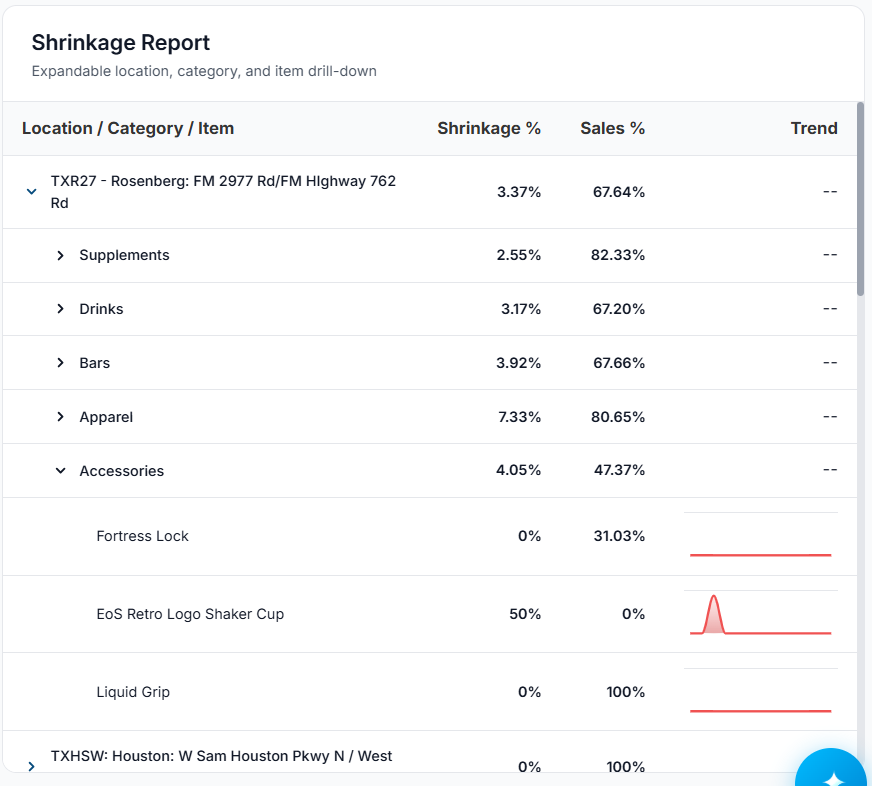Click the Trend column header

tap(814, 128)
